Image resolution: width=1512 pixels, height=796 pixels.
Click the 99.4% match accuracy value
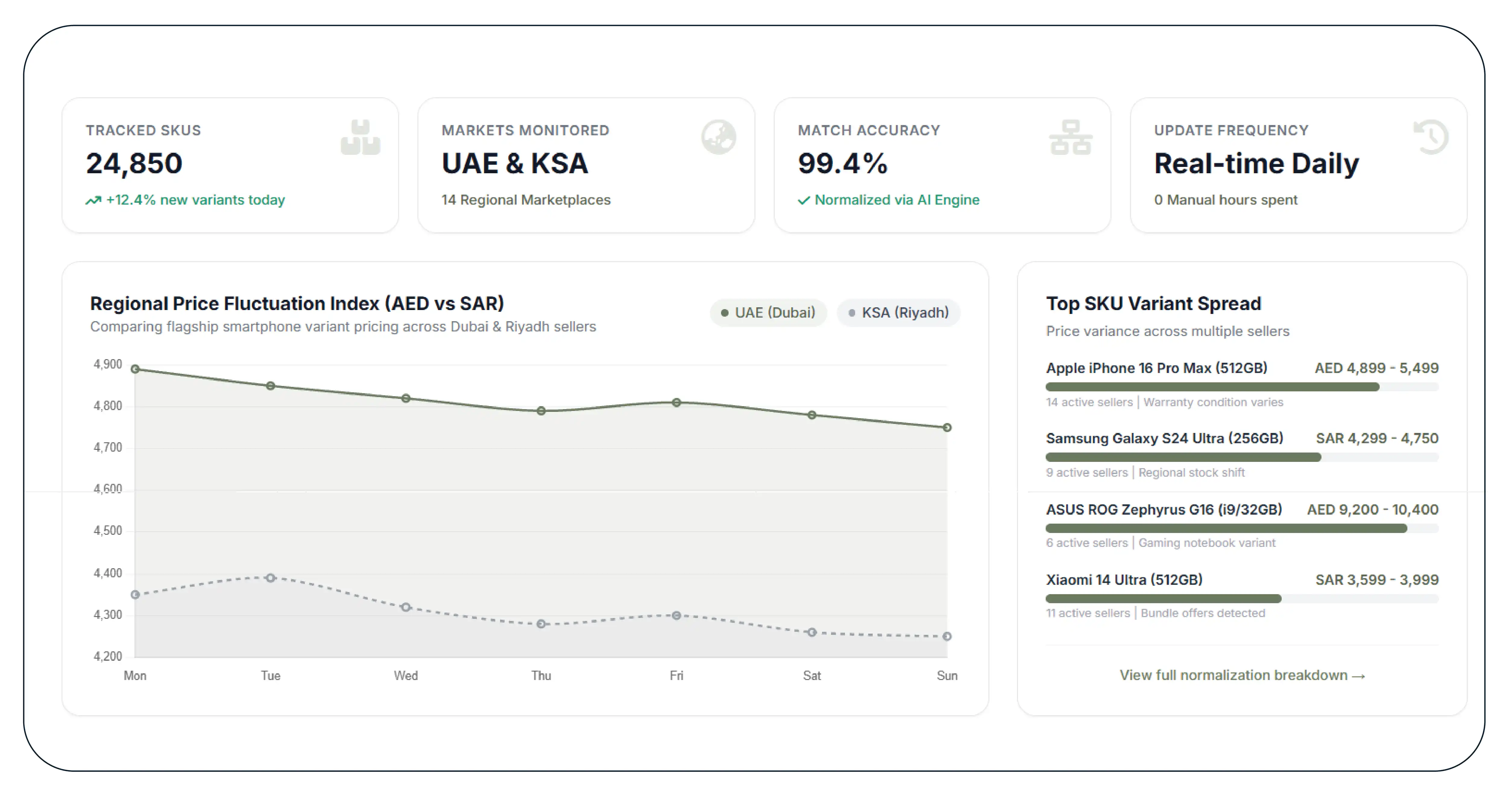(842, 164)
